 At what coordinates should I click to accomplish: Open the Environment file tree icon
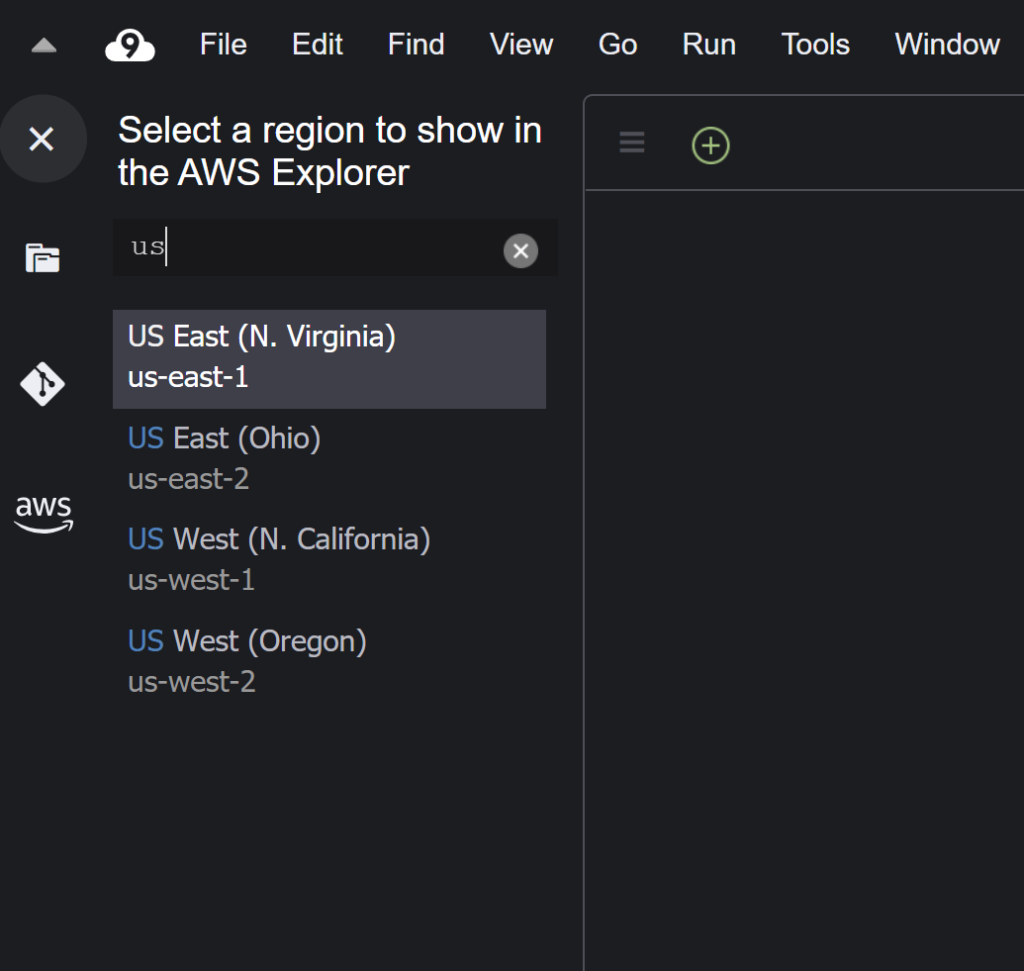click(43, 258)
